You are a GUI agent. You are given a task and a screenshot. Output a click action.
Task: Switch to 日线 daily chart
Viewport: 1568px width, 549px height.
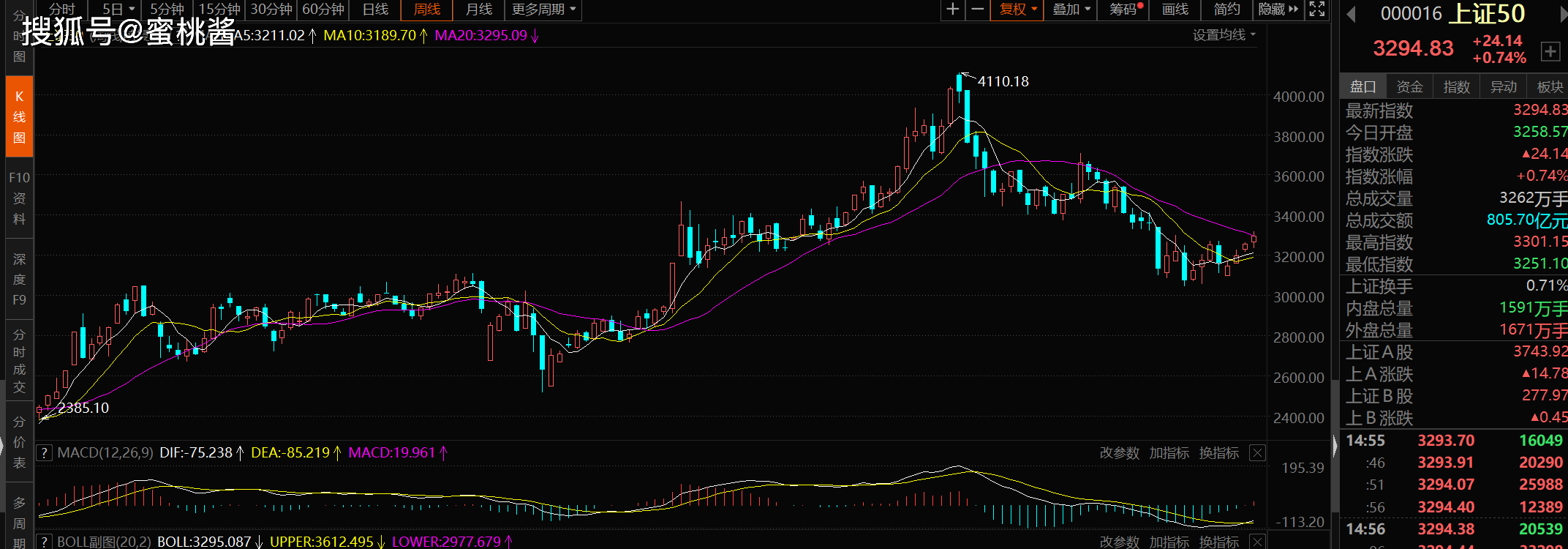(375, 10)
